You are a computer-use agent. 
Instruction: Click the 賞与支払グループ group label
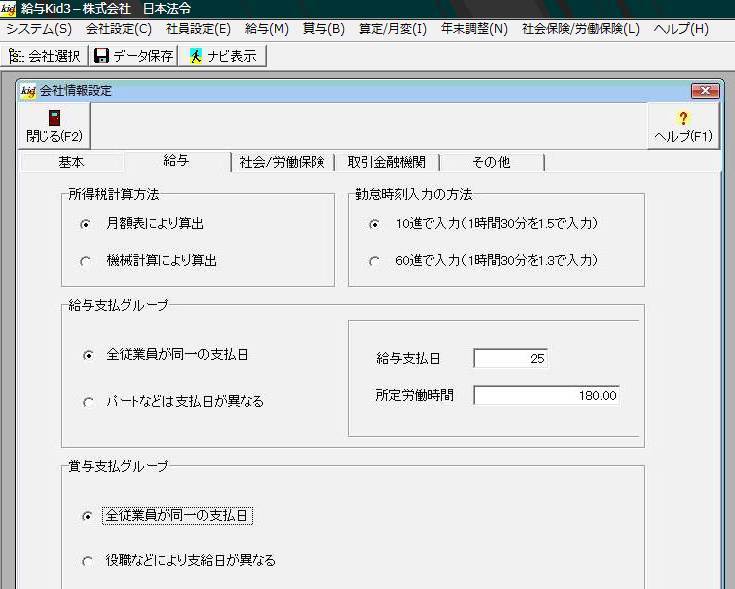pos(118,466)
